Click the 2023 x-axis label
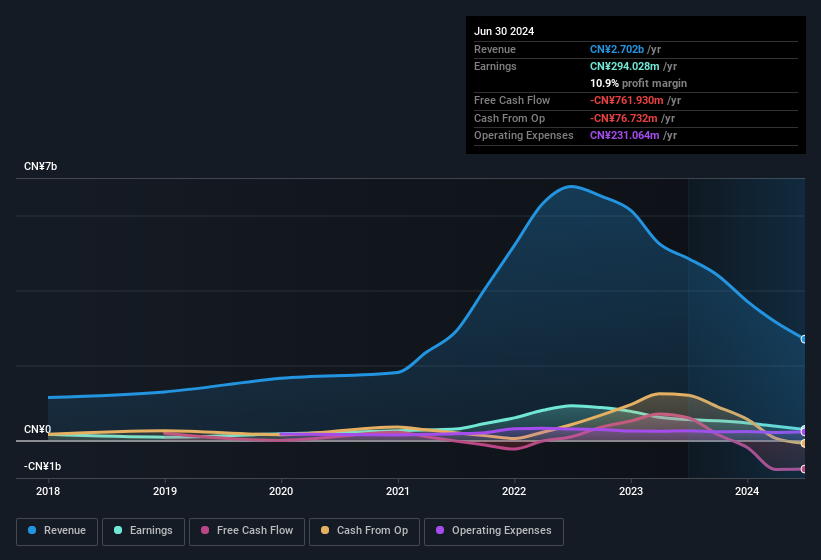Screen dimensions: 821x560 pyautogui.click(x=631, y=491)
